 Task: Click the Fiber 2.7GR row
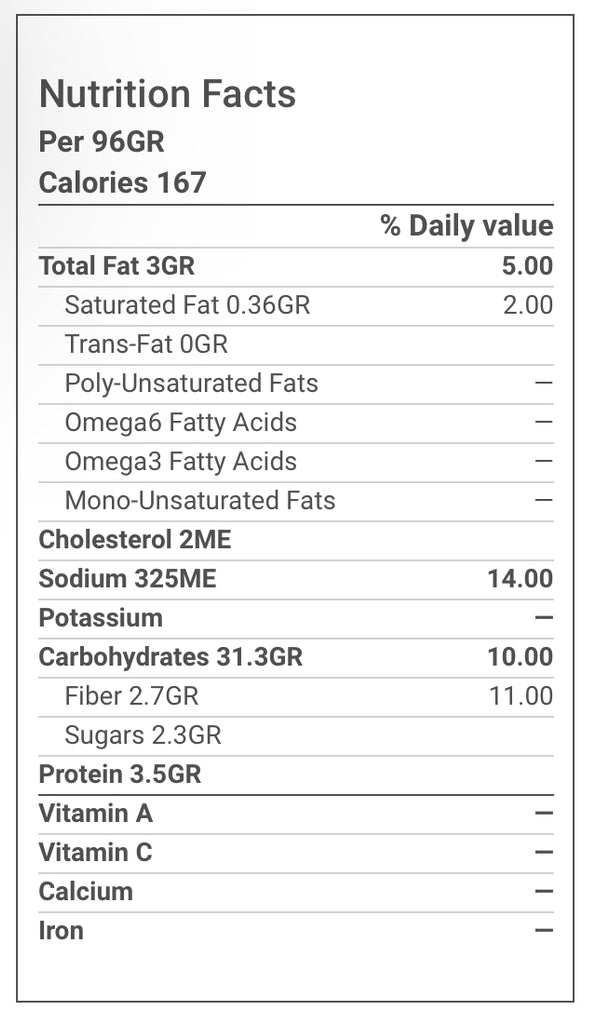point(296,697)
